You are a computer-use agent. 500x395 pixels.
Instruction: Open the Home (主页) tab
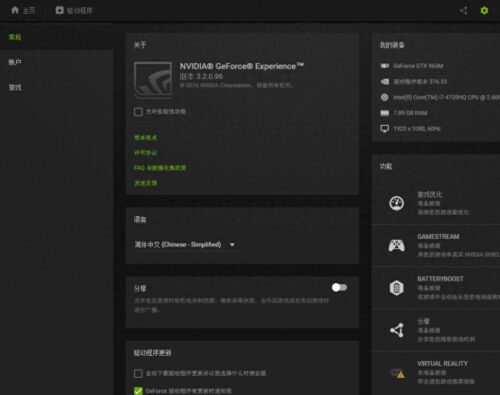(23, 10)
